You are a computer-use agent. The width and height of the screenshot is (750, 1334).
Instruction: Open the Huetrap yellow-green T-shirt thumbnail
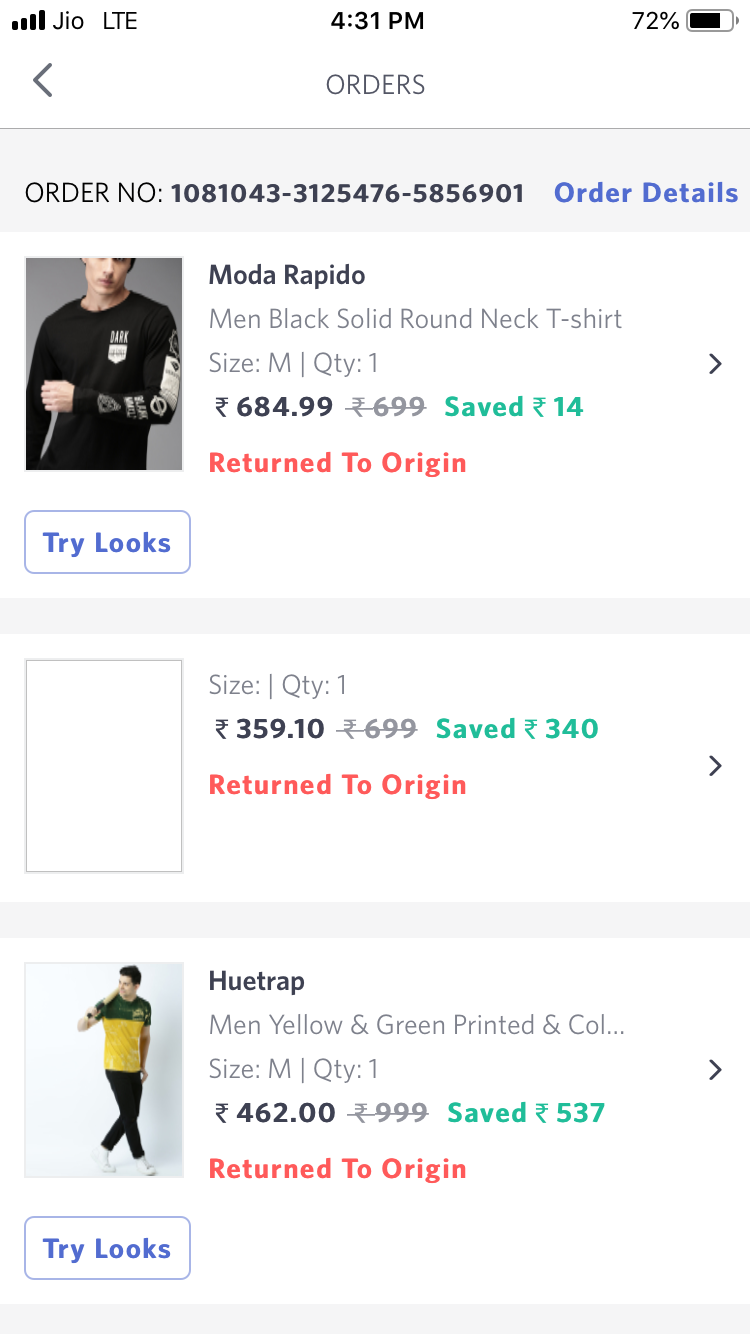pyautogui.click(x=104, y=1070)
